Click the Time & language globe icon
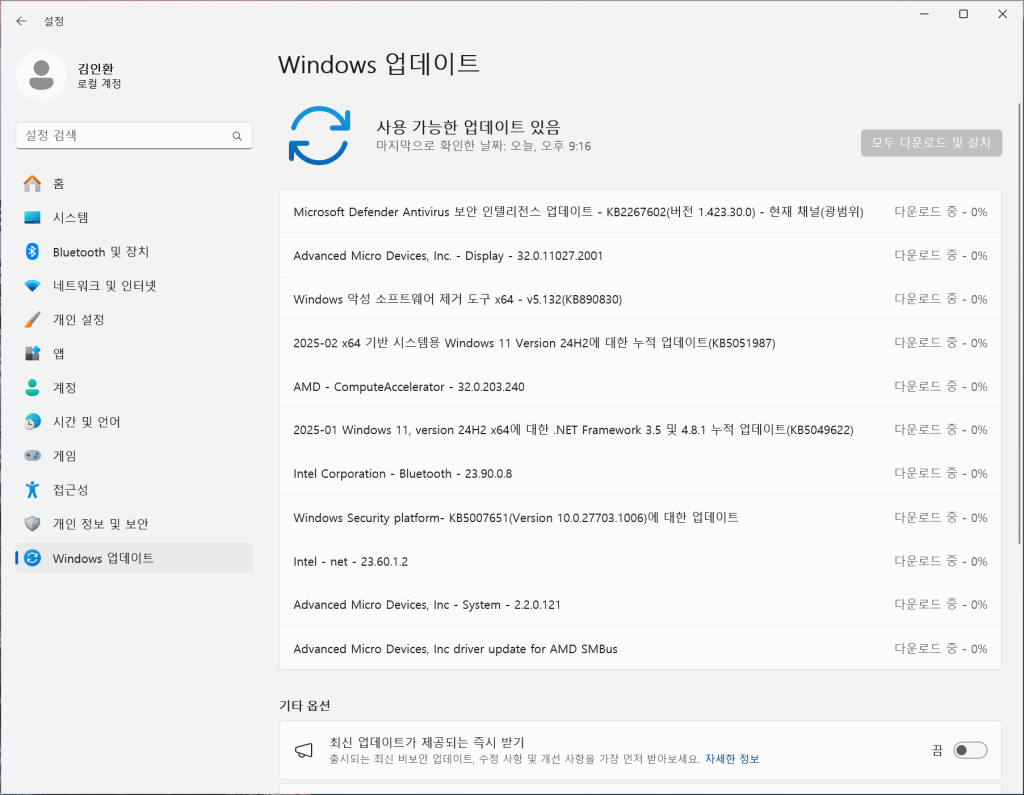Image resolution: width=1024 pixels, height=795 pixels. (32, 422)
